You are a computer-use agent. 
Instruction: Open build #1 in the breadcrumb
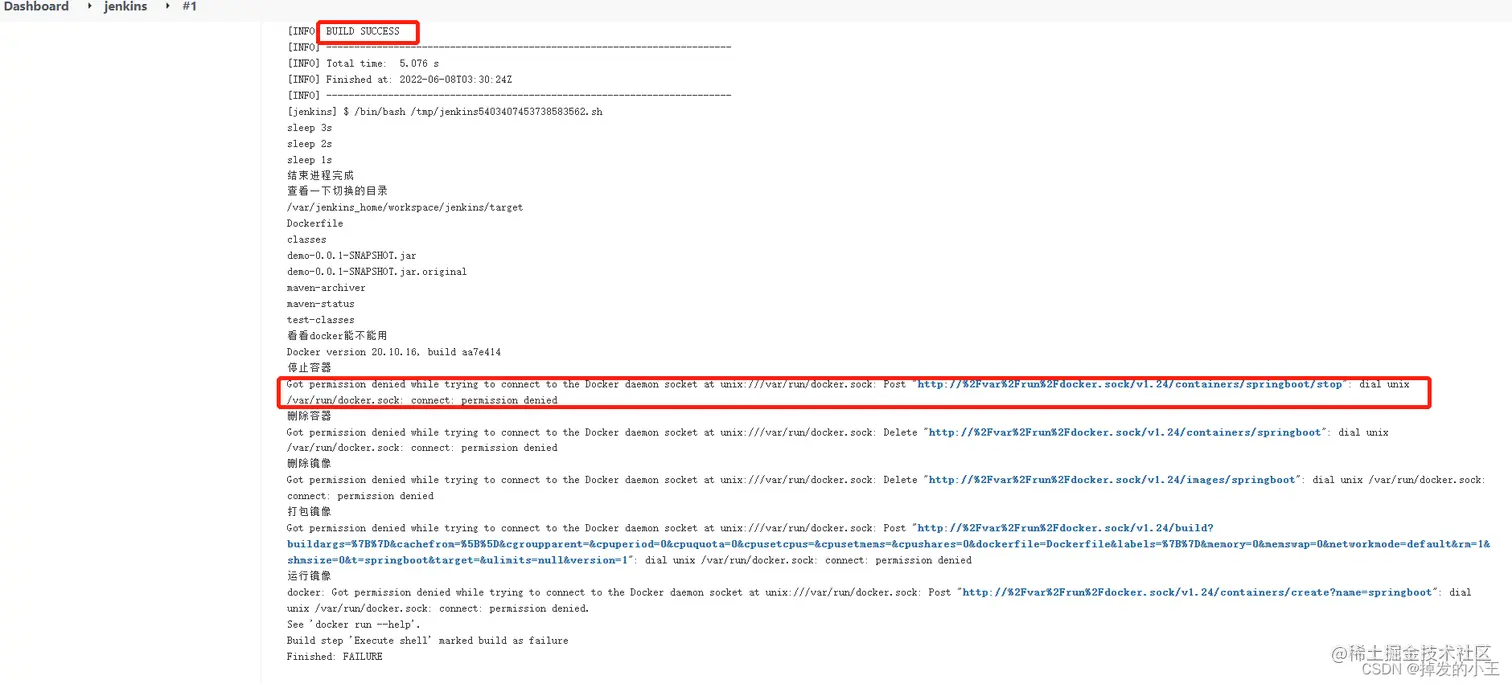pos(190,6)
